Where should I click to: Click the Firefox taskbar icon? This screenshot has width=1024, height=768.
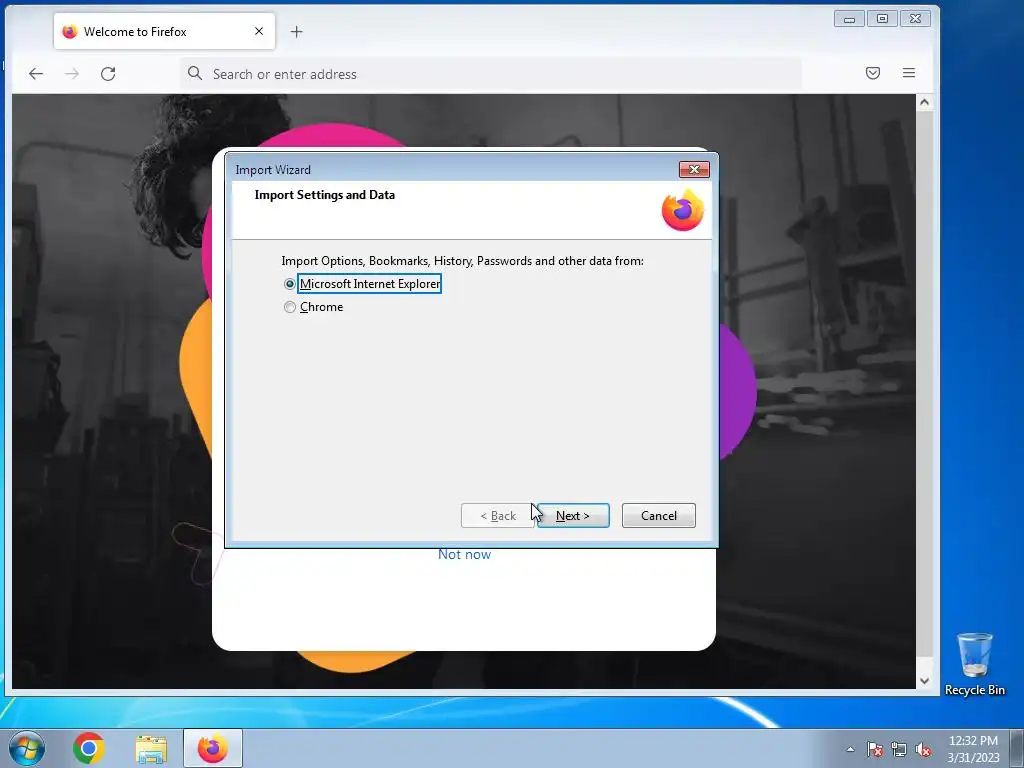(213, 748)
